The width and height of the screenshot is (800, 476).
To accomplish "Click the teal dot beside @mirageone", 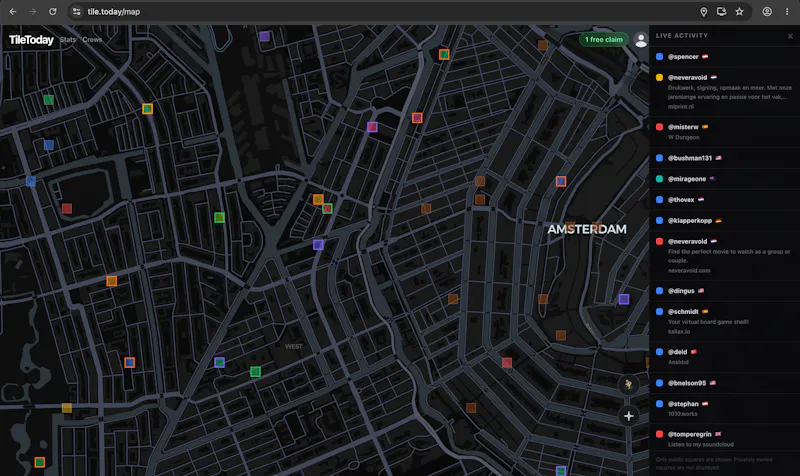I will 659,179.
